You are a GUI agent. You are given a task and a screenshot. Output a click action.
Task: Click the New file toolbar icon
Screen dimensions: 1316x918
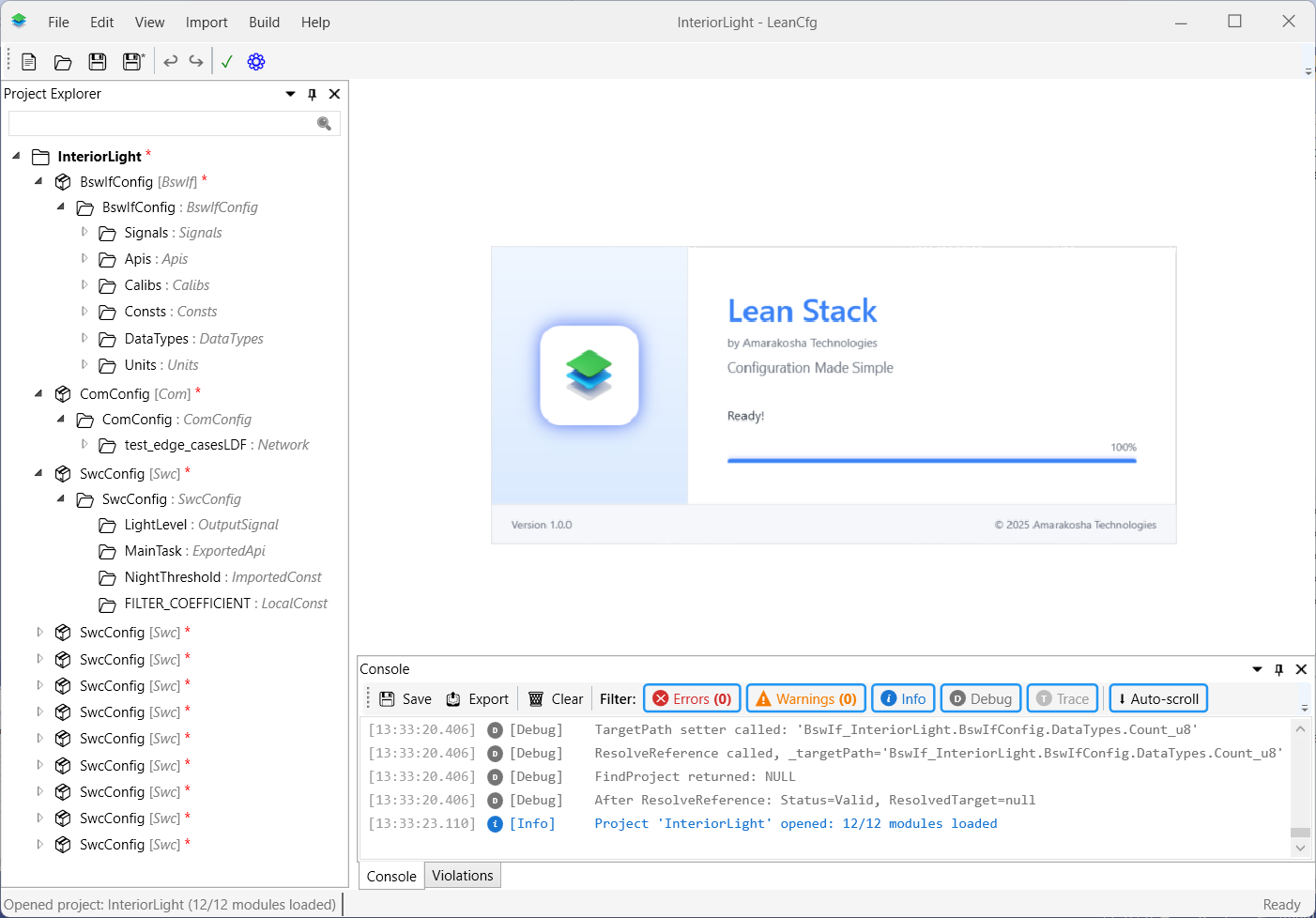tap(29, 62)
